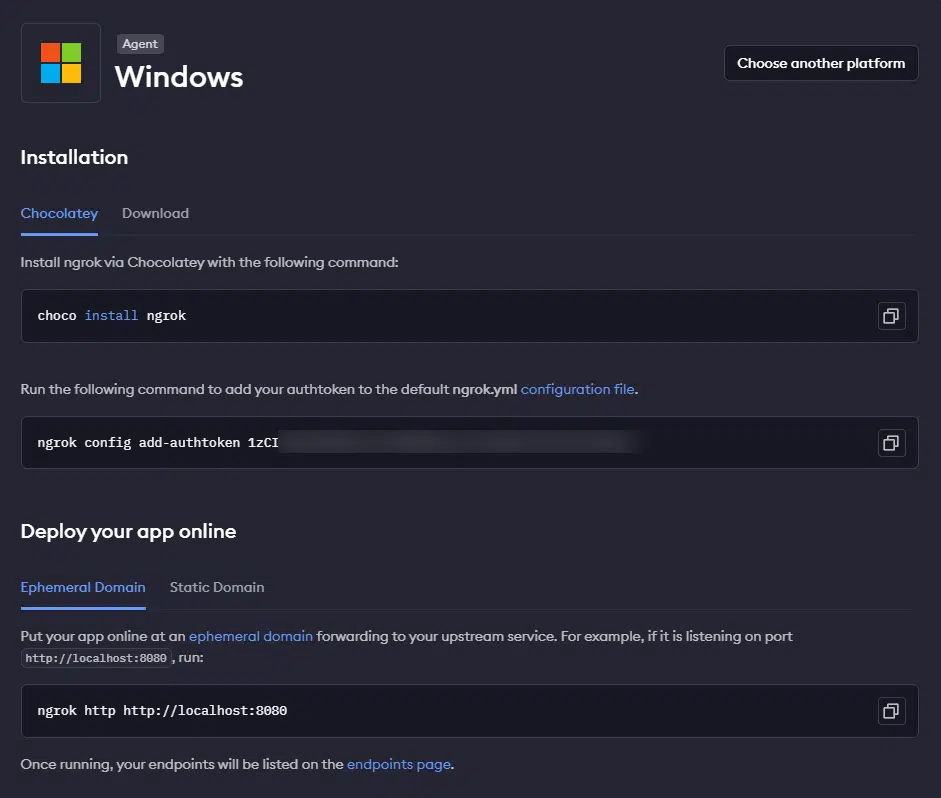The width and height of the screenshot is (941, 798).
Task: Click the 'Once running, your endpoints' sentence
Action: (x=237, y=764)
